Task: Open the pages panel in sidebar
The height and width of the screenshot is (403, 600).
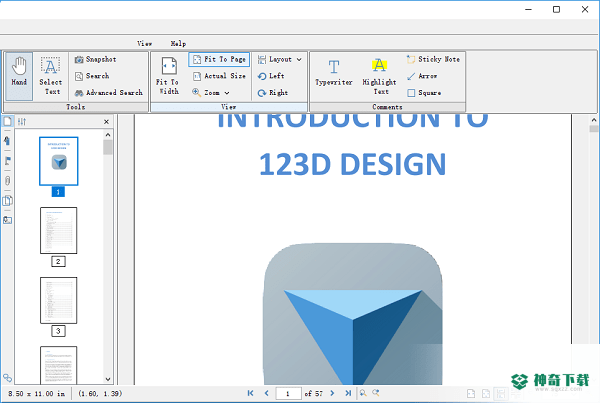Action: (x=7, y=201)
